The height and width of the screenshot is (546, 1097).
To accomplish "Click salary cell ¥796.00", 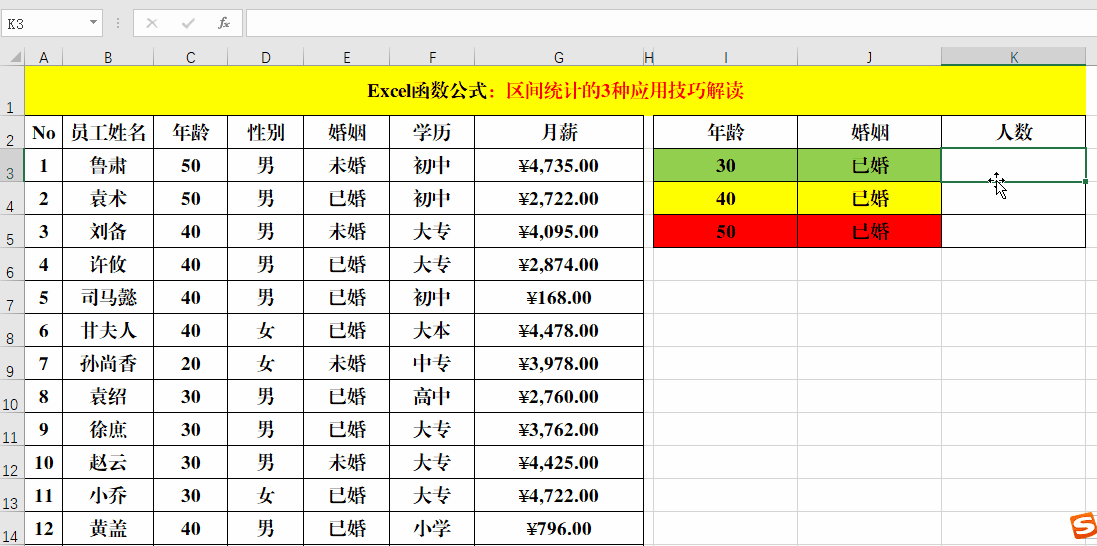I will (558, 528).
